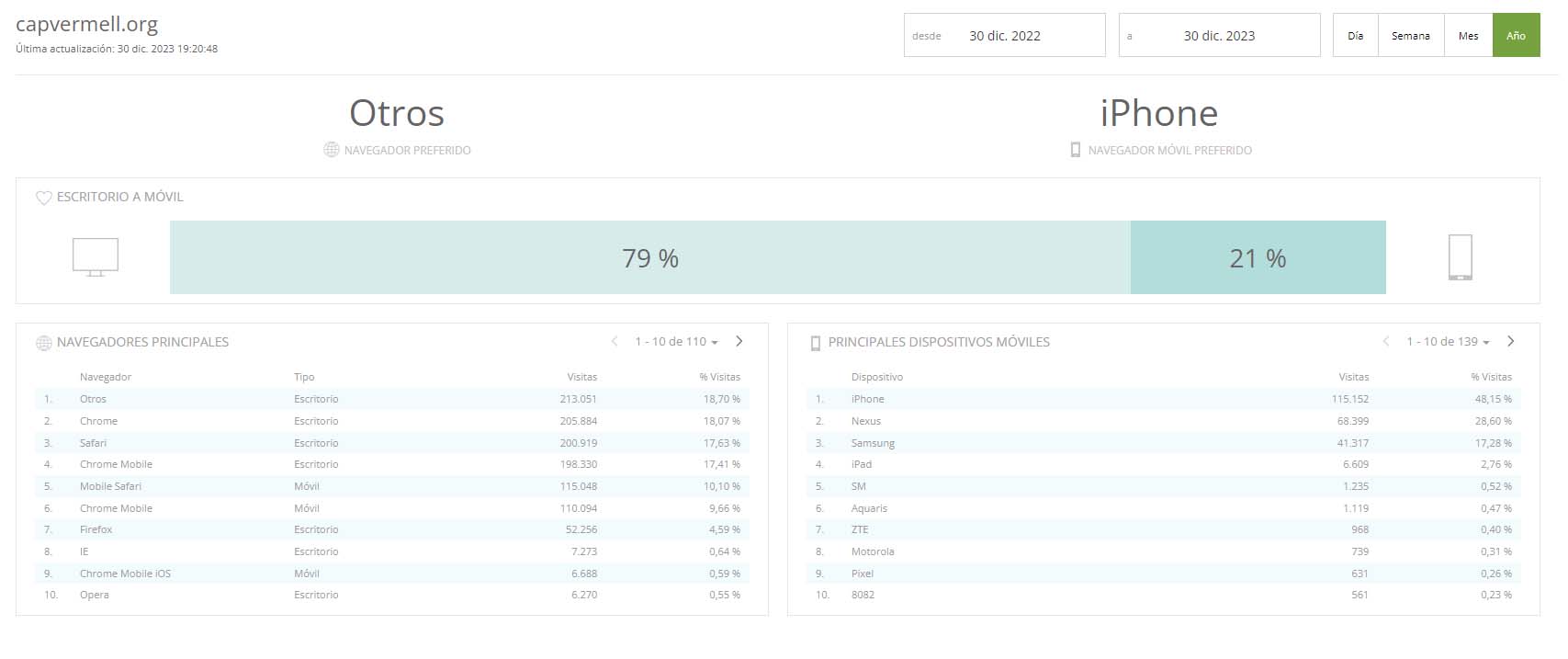Click the smartphone icon right of the percentage bar

coord(1460,257)
